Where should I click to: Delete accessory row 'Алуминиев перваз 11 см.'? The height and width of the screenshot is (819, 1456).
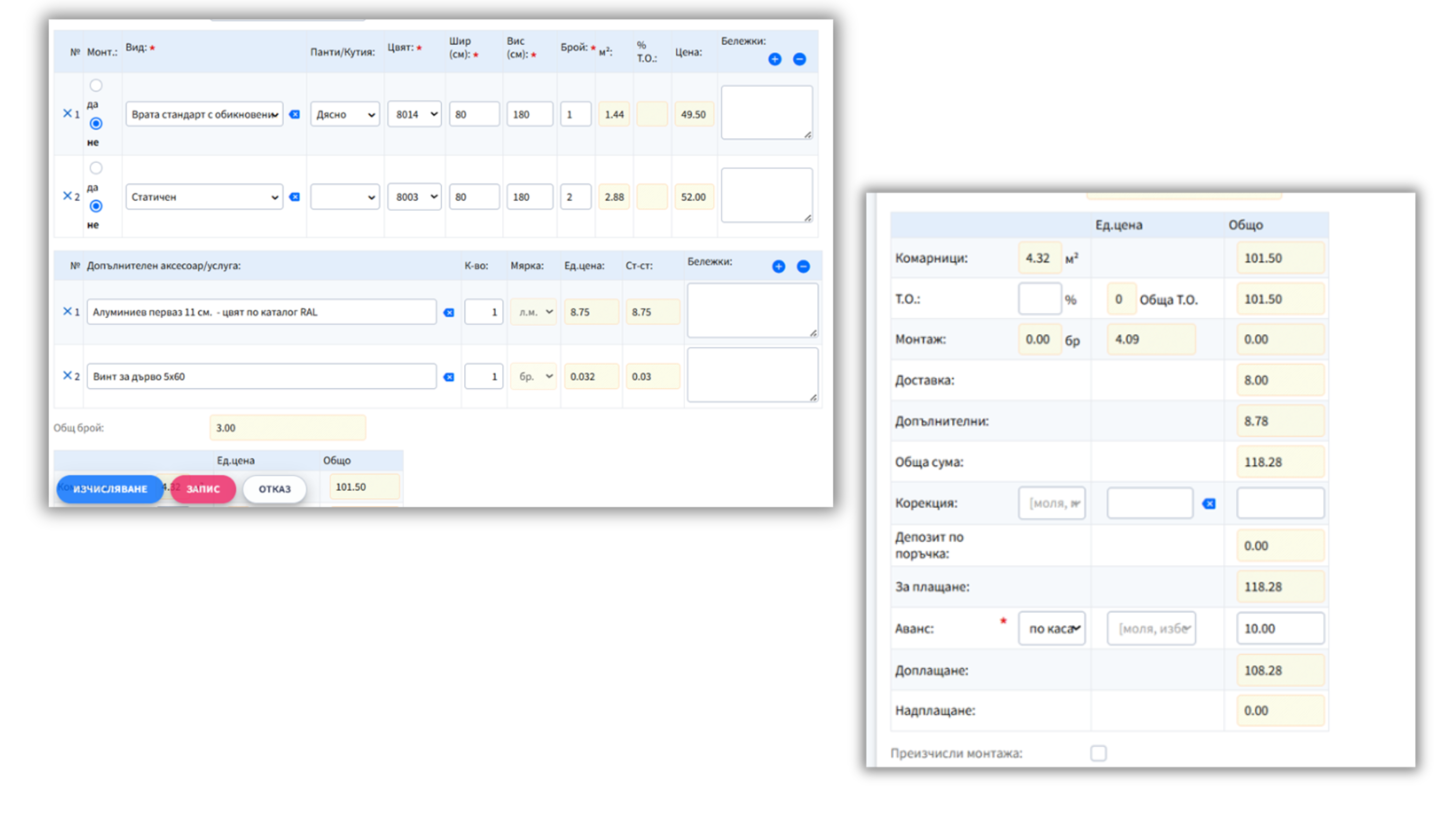(x=67, y=311)
